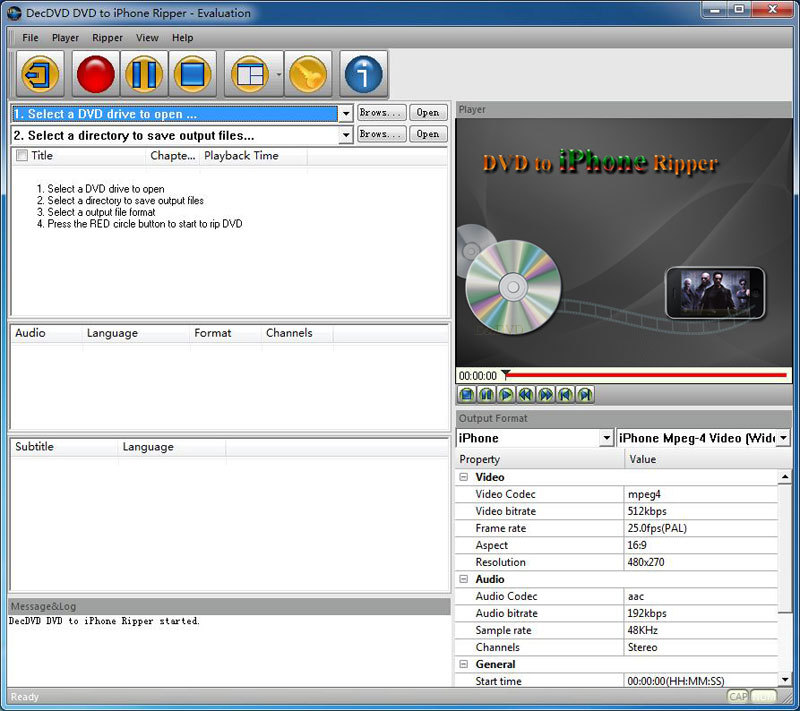Start ripping with the red circle button
This screenshot has height=711, width=800.
point(95,74)
